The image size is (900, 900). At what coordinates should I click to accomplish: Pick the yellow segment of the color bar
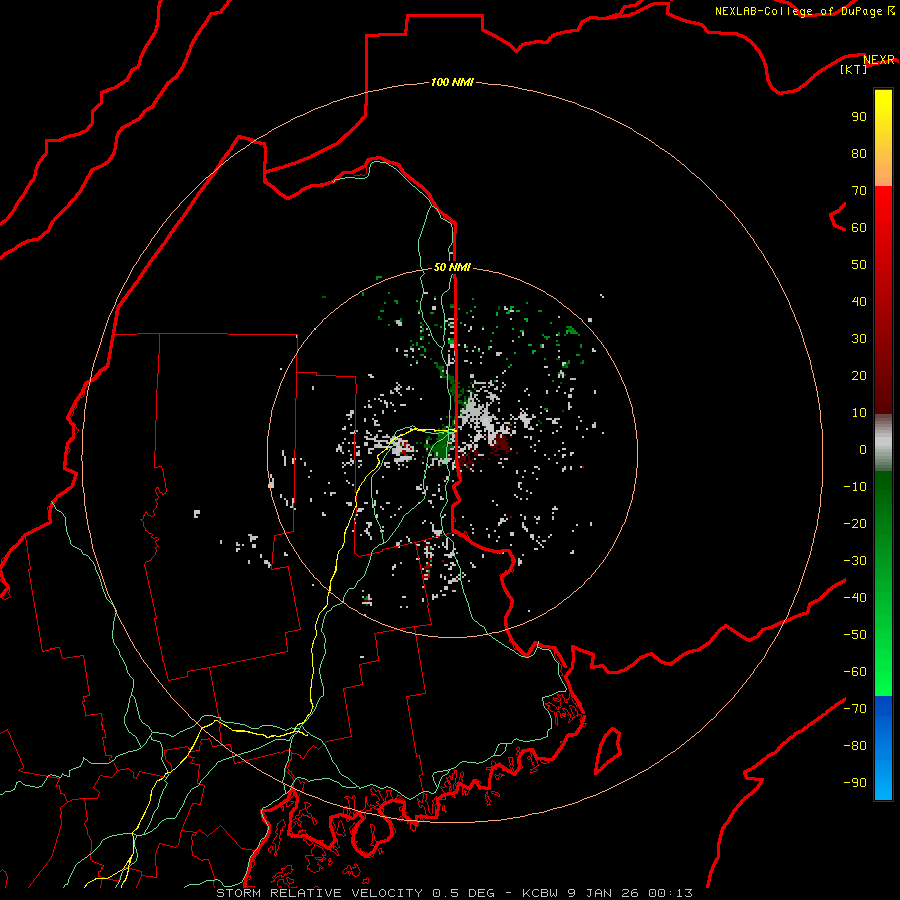883,138
